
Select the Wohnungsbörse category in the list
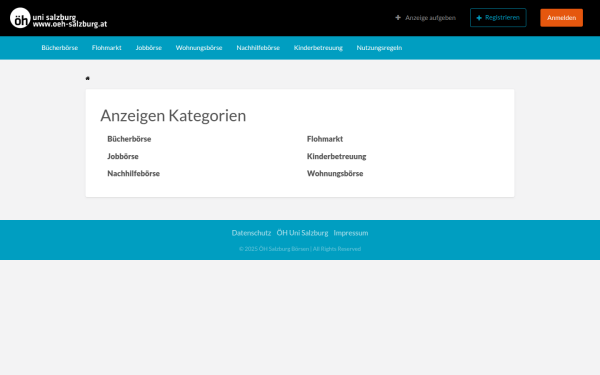click(335, 173)
